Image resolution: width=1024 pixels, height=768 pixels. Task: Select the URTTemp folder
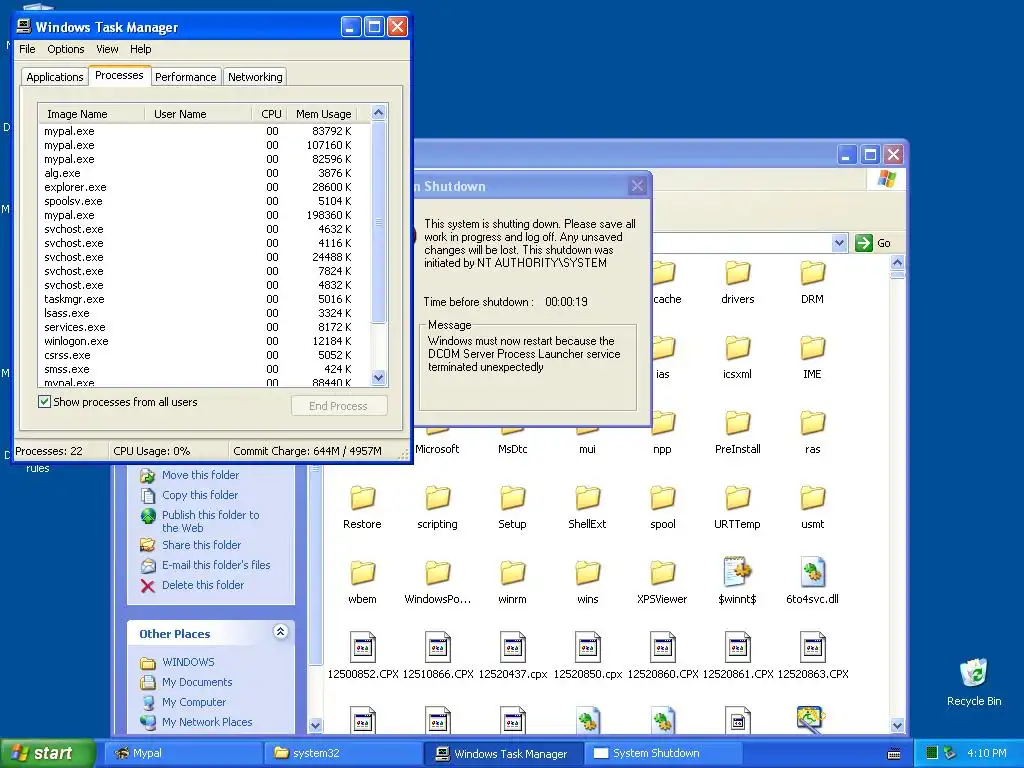pos(737,506)
